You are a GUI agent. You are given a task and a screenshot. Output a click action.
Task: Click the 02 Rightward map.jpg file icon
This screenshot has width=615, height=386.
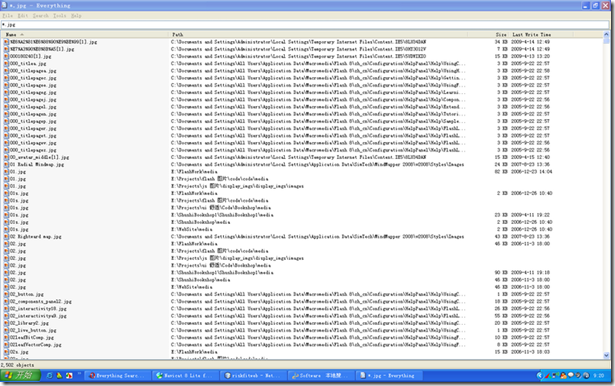(x=6, y=237)
